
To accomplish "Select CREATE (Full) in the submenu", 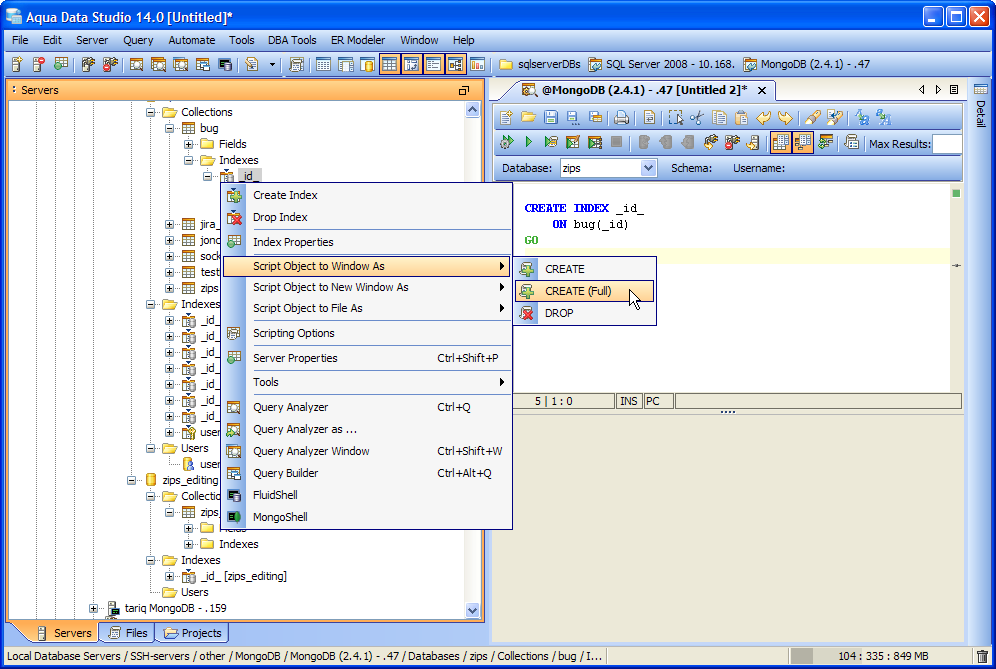I will [584, 291].
